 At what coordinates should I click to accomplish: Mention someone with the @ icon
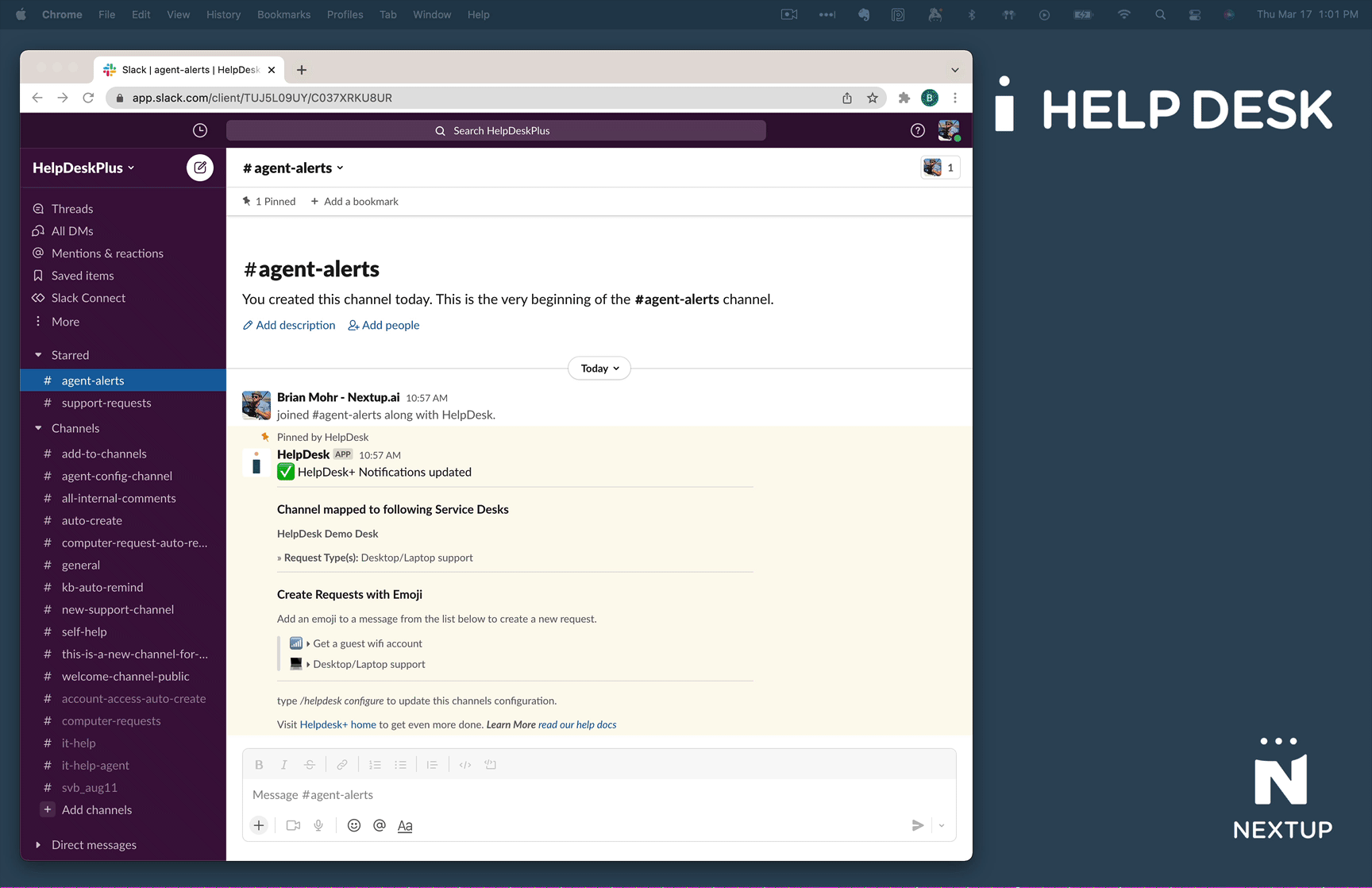[x=380, y=825]
